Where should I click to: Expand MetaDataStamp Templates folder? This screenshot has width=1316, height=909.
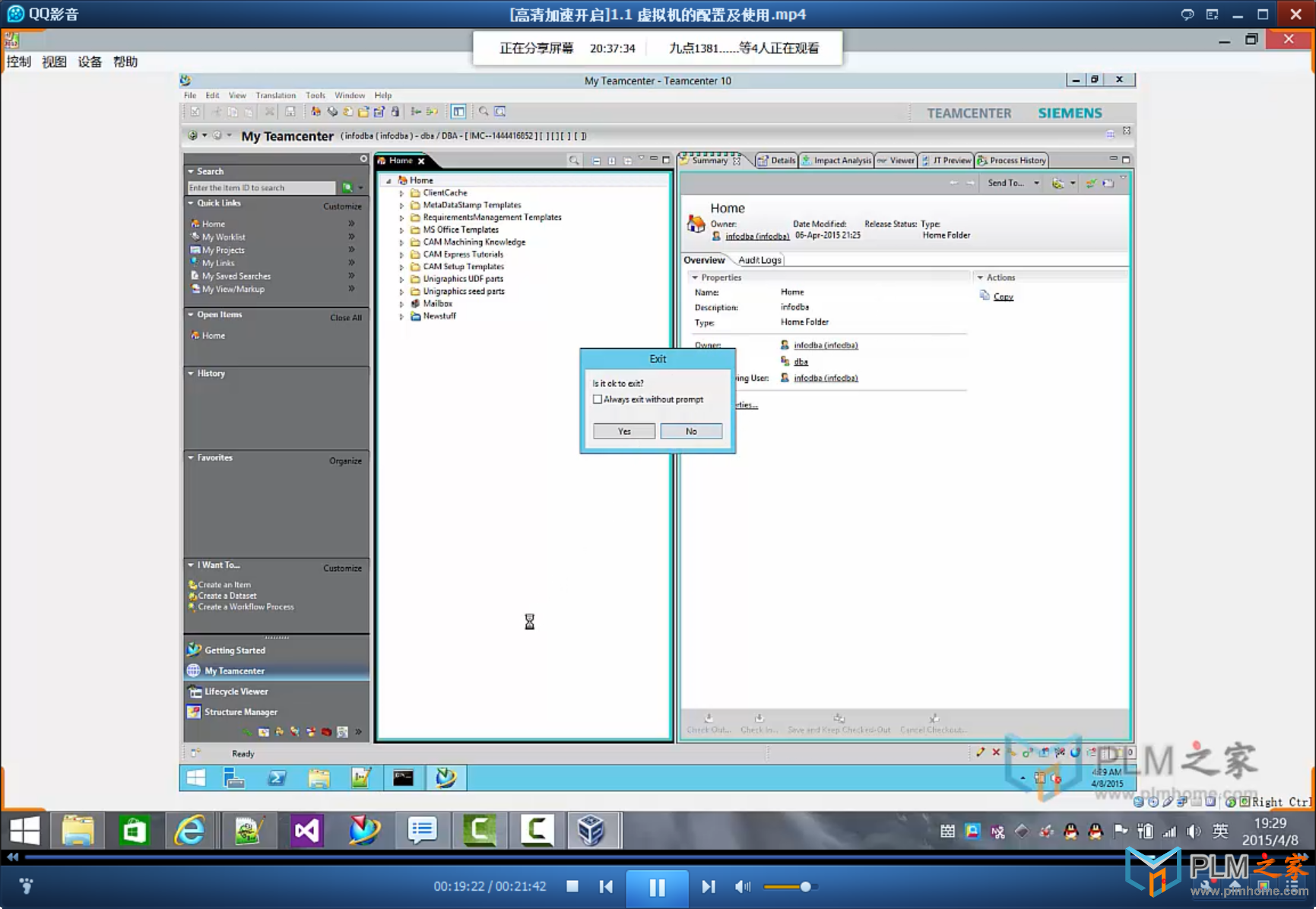[x=402, y=205]
